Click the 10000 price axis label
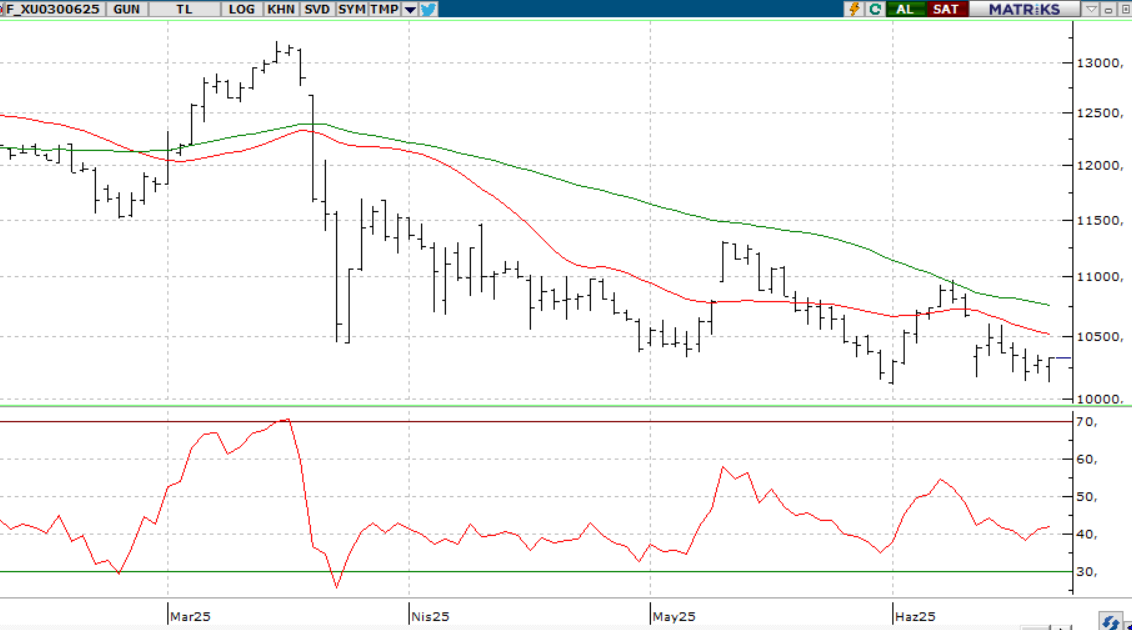 coord(1100,398)
